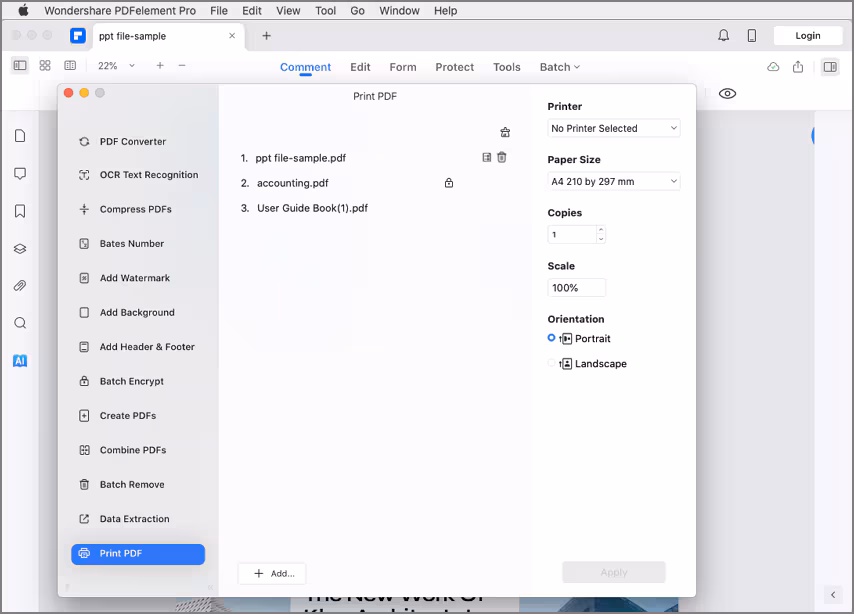The width and height of the screenshot is (854, 614).
Task: Open the Paper Size dropdown
Action: click(x=614, y=181)
